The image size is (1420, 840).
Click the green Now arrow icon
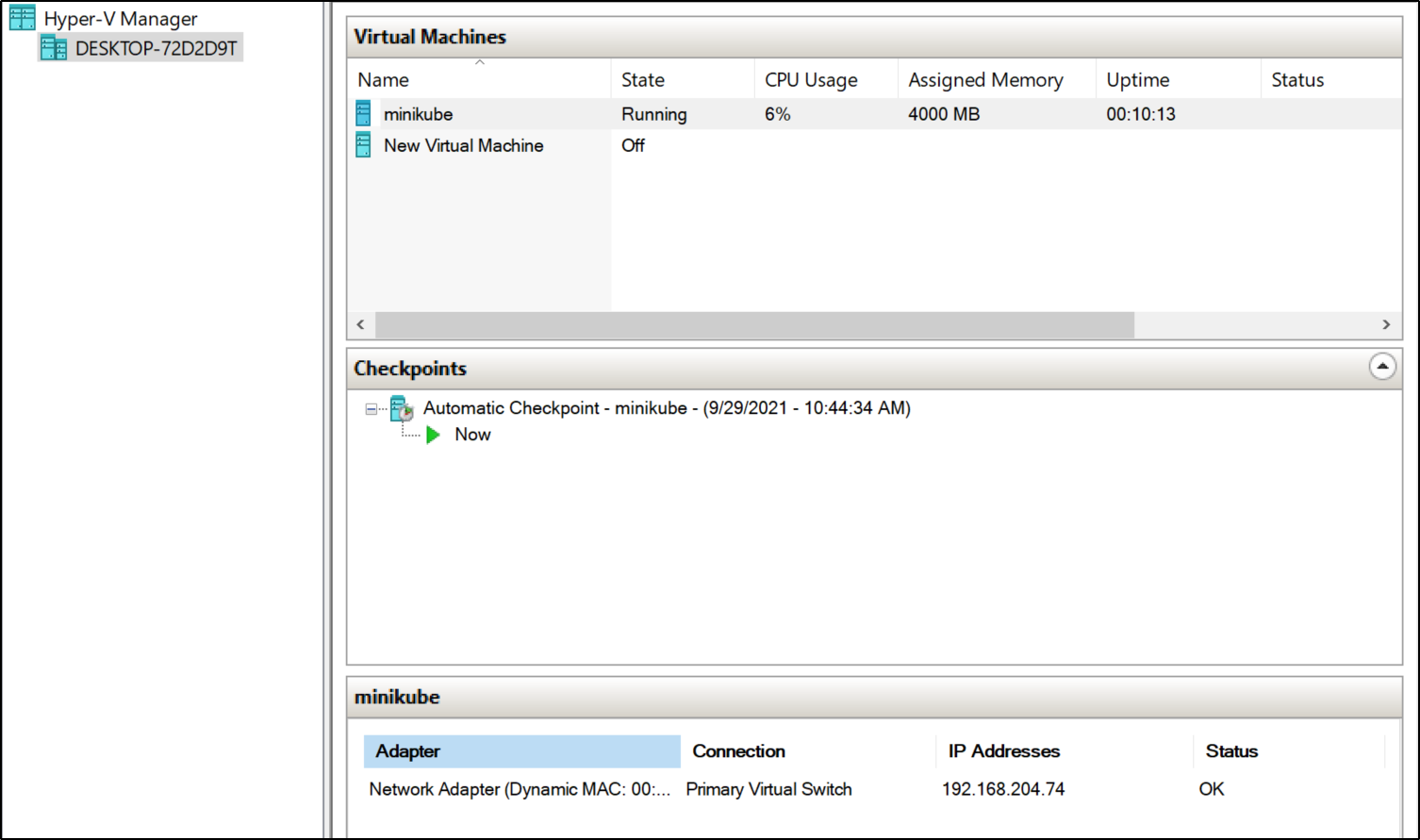click(433, 435)
